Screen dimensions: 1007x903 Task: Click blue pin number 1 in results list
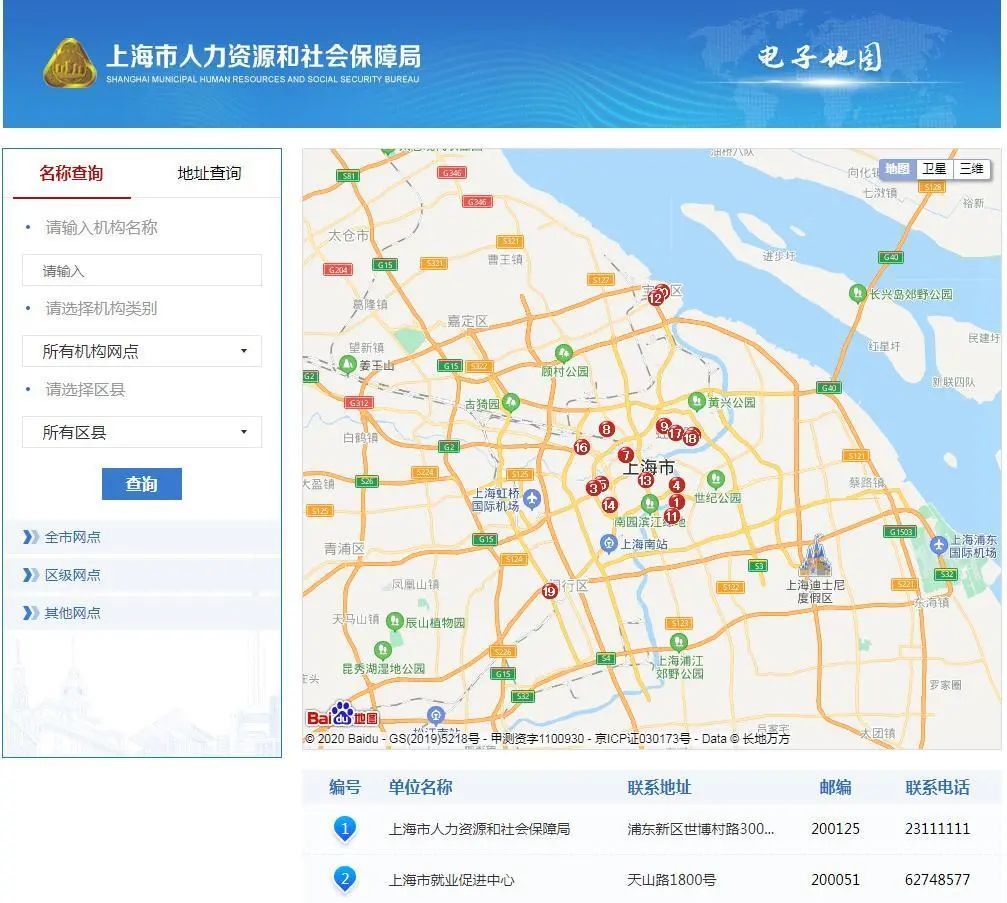coord(345,829)
